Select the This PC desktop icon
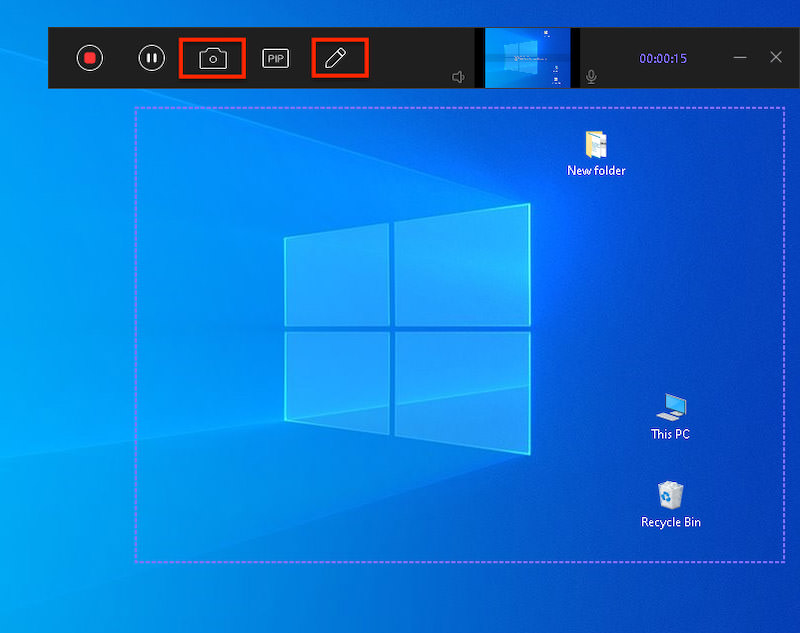Viewport: 800px width, 633px height. (671, 408)
